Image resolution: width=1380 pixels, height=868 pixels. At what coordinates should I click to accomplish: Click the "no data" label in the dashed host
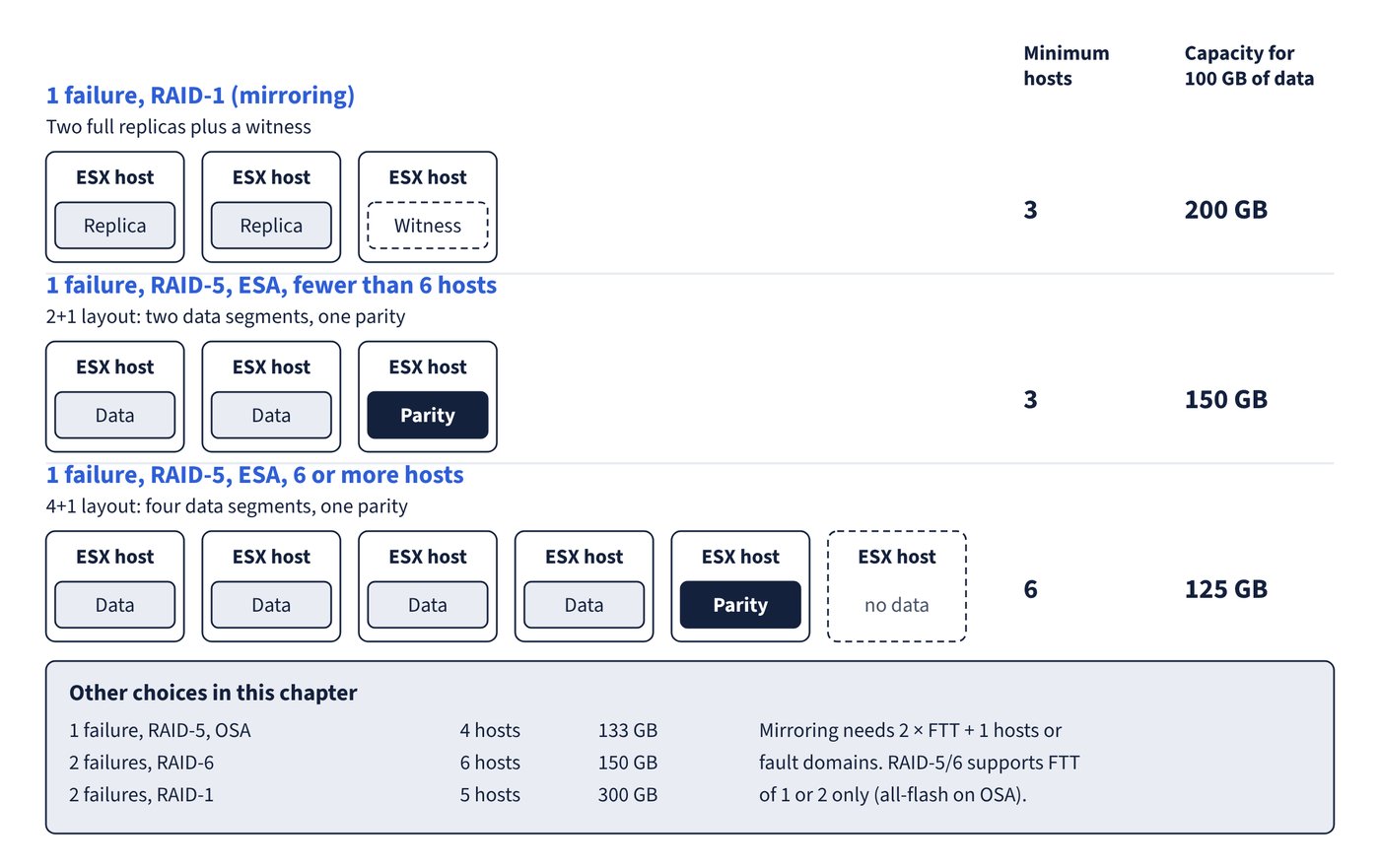897,605
